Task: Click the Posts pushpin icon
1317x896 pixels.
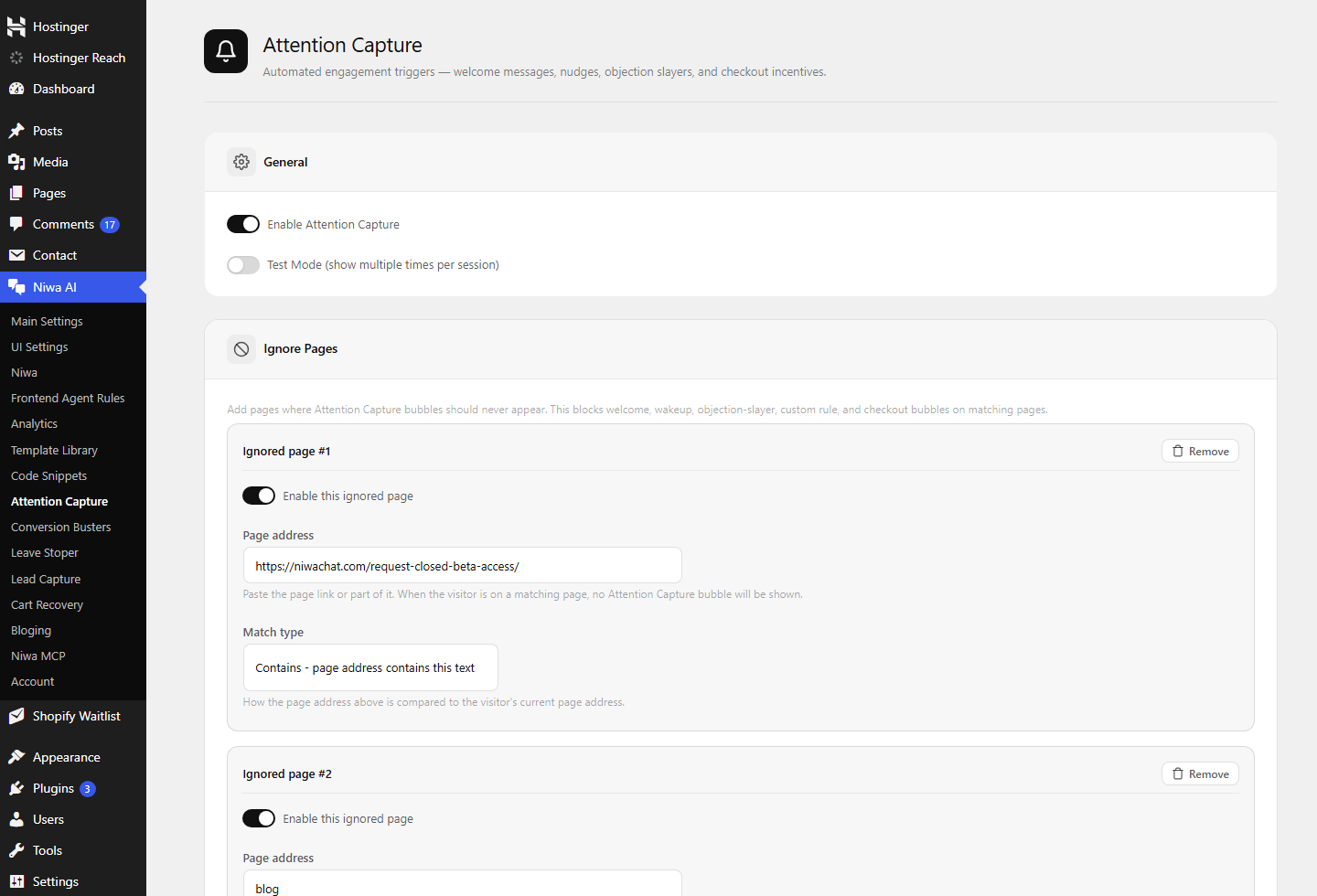Action: point(16,131)
